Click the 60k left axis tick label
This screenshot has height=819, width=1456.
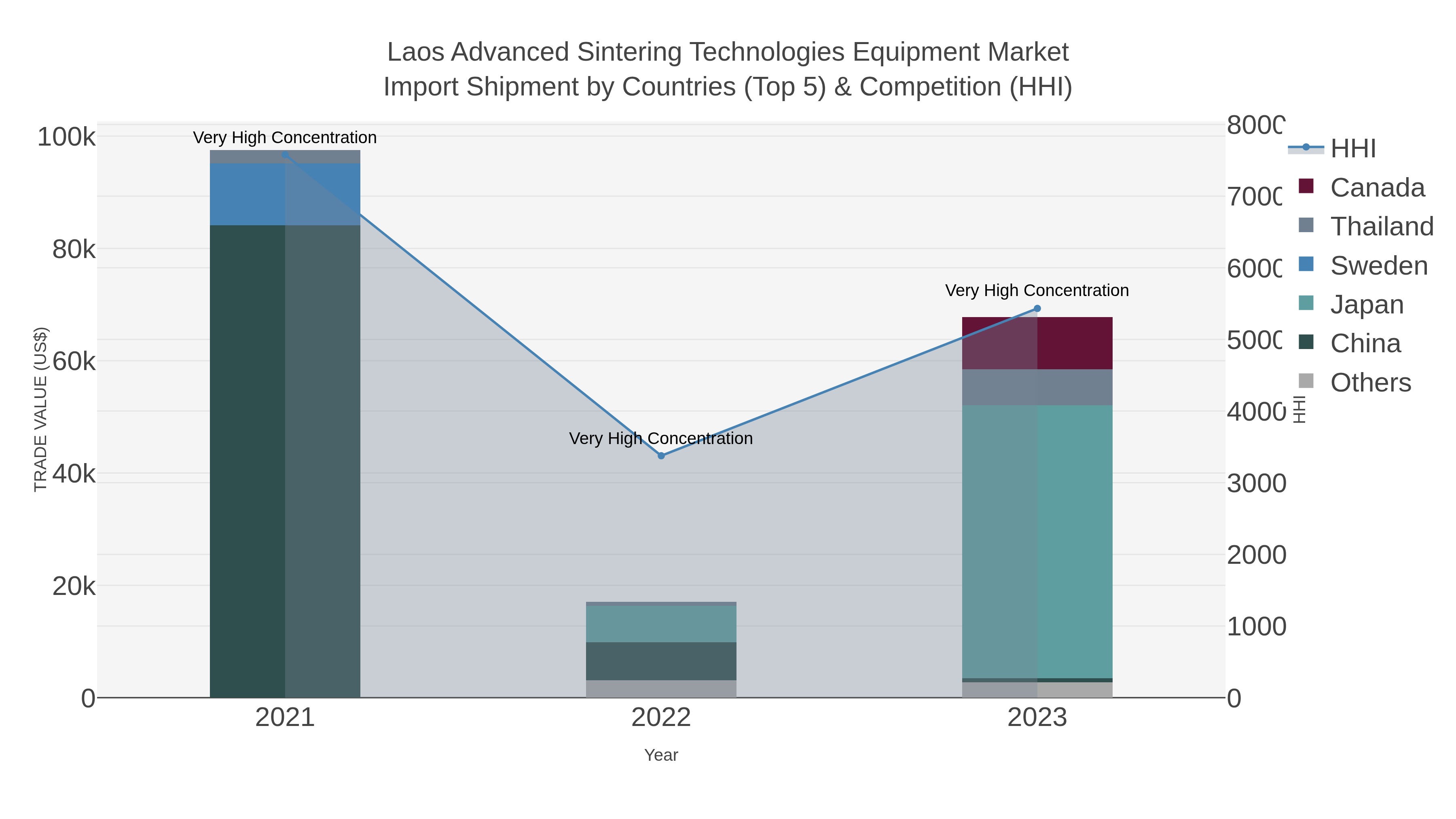[x=74, y=362]
